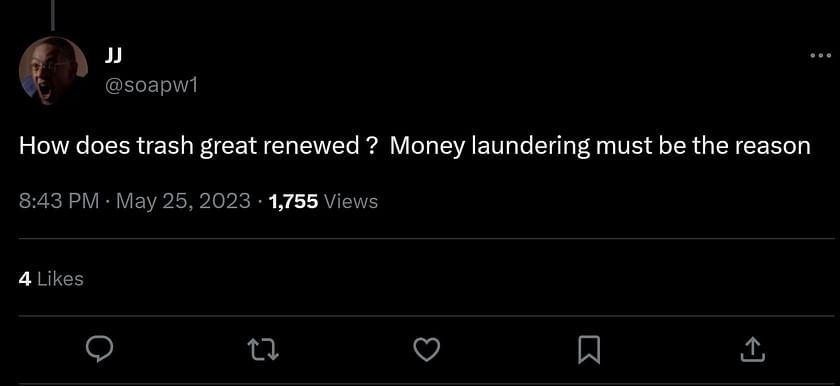Click the thread connector line above avatar
The width and height of the screenshot is (840, 386).
click(52, 14)
